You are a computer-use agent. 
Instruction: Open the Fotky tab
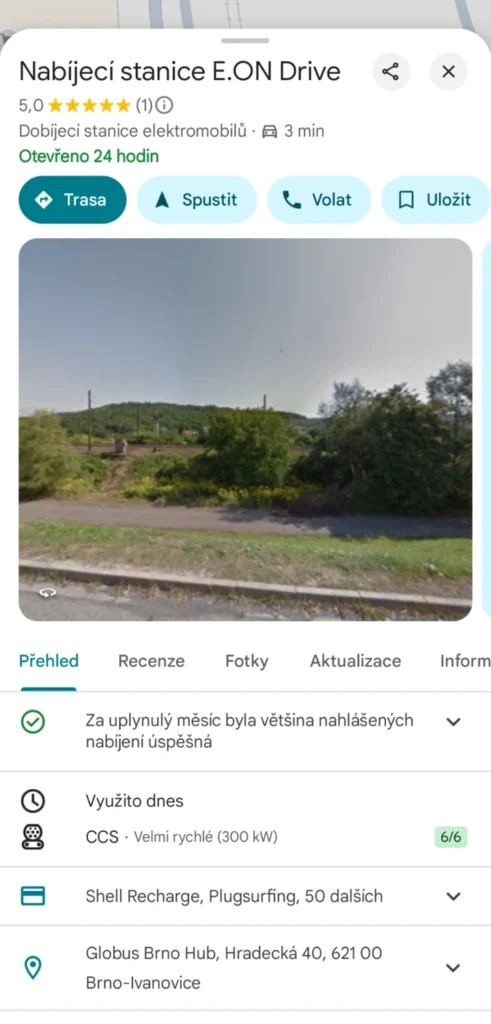247,661
